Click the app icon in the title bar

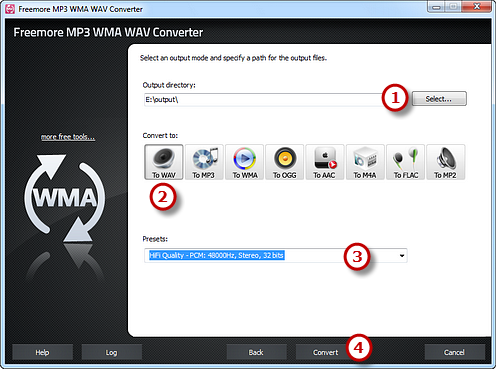click(10, 9)
